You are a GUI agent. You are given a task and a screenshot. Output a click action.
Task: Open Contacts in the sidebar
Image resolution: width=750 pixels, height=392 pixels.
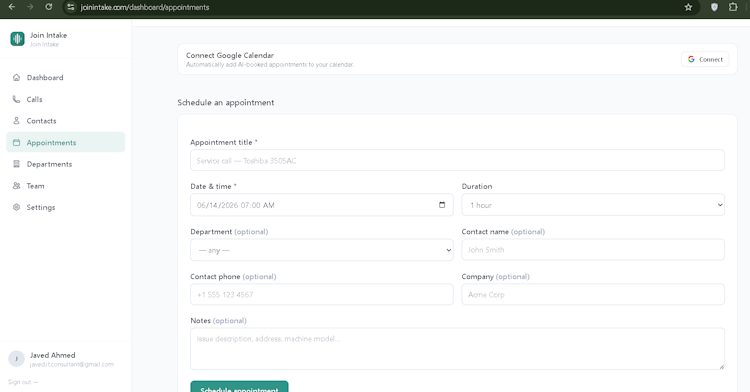pyautogui.click(x=66, y=120)
